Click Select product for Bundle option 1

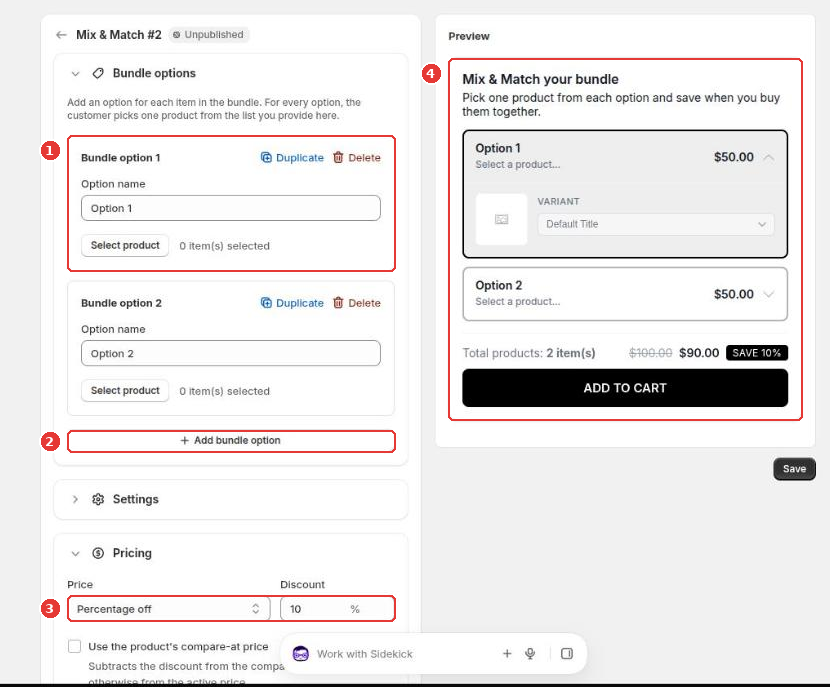(125, 246)
